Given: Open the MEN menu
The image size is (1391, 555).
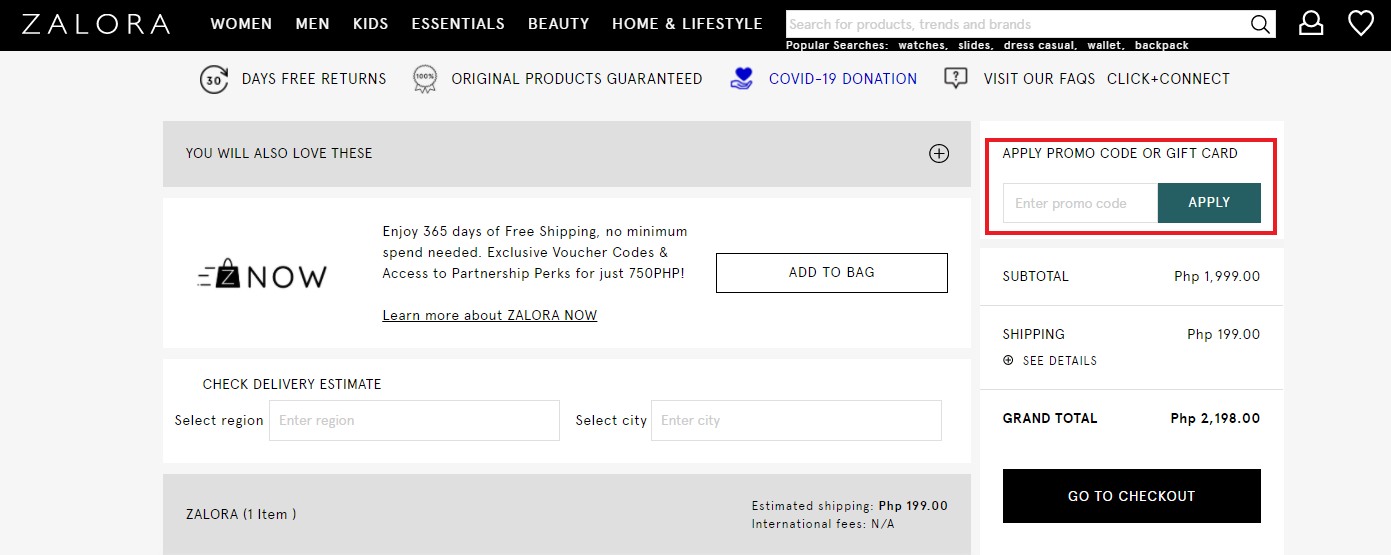Looking at the screenshot, I should (x=312, y=24).
